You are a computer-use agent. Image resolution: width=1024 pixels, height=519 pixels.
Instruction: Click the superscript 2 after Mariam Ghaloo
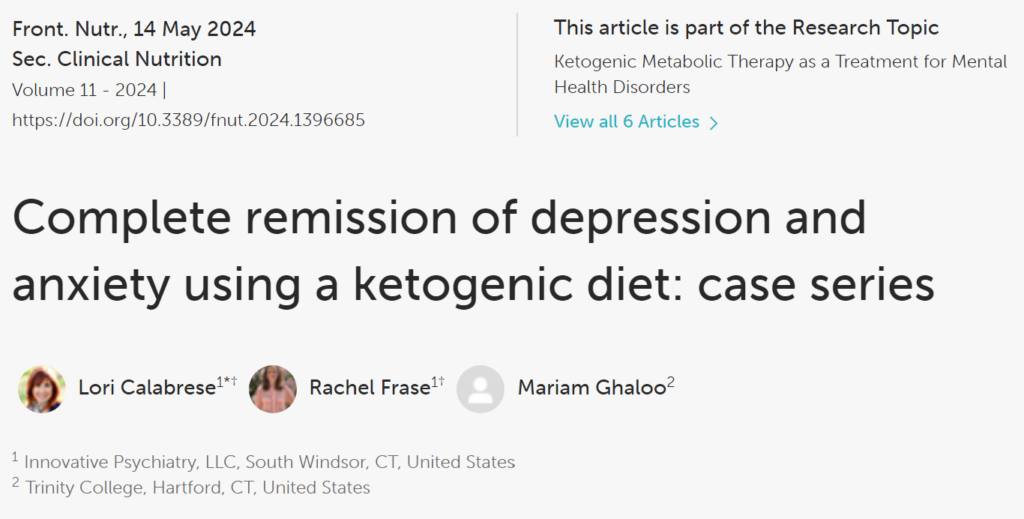(671, 382)
